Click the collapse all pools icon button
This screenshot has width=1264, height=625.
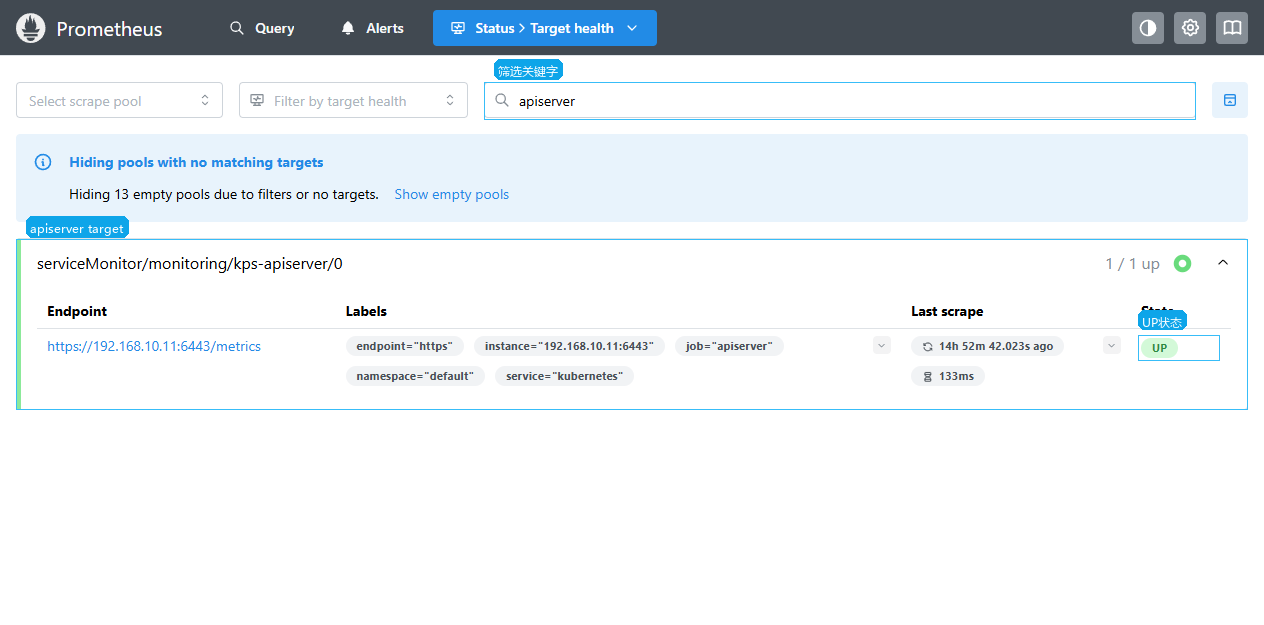coord(1230,100)
